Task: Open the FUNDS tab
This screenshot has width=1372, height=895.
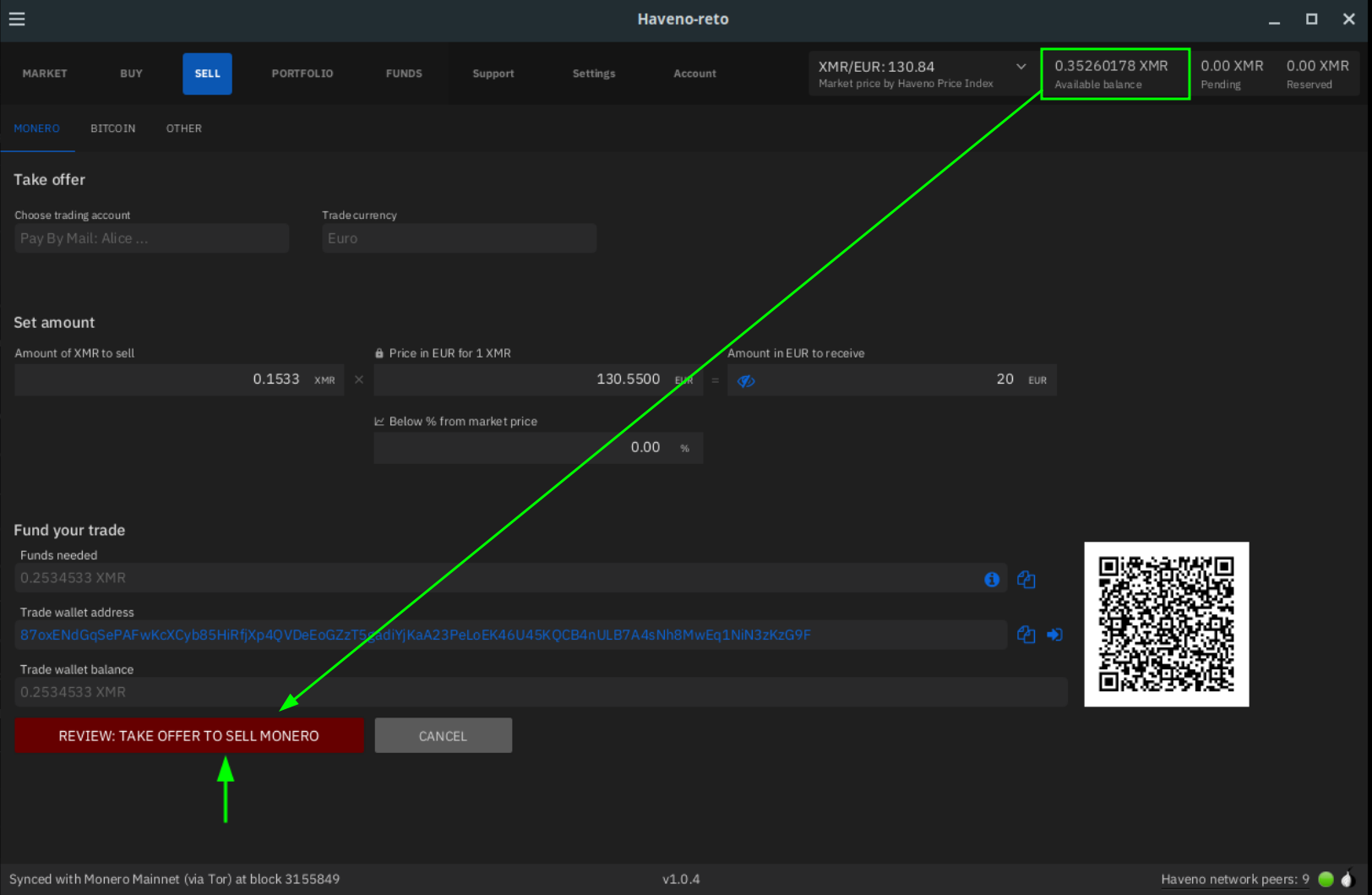Action: pyautogui.click(x=404, y=74)
